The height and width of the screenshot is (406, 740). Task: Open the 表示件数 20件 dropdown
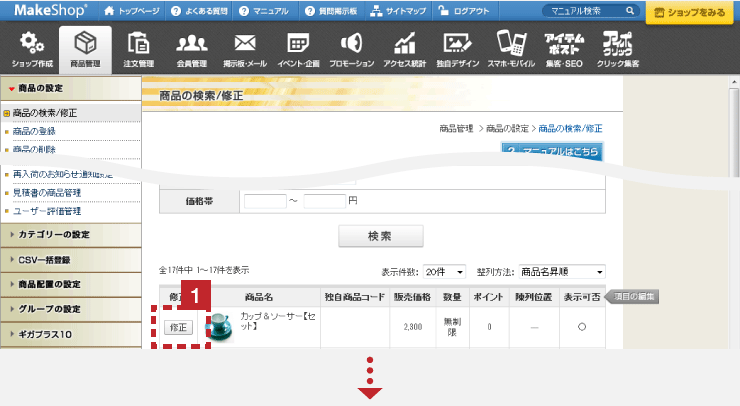[x=444, y=271]
